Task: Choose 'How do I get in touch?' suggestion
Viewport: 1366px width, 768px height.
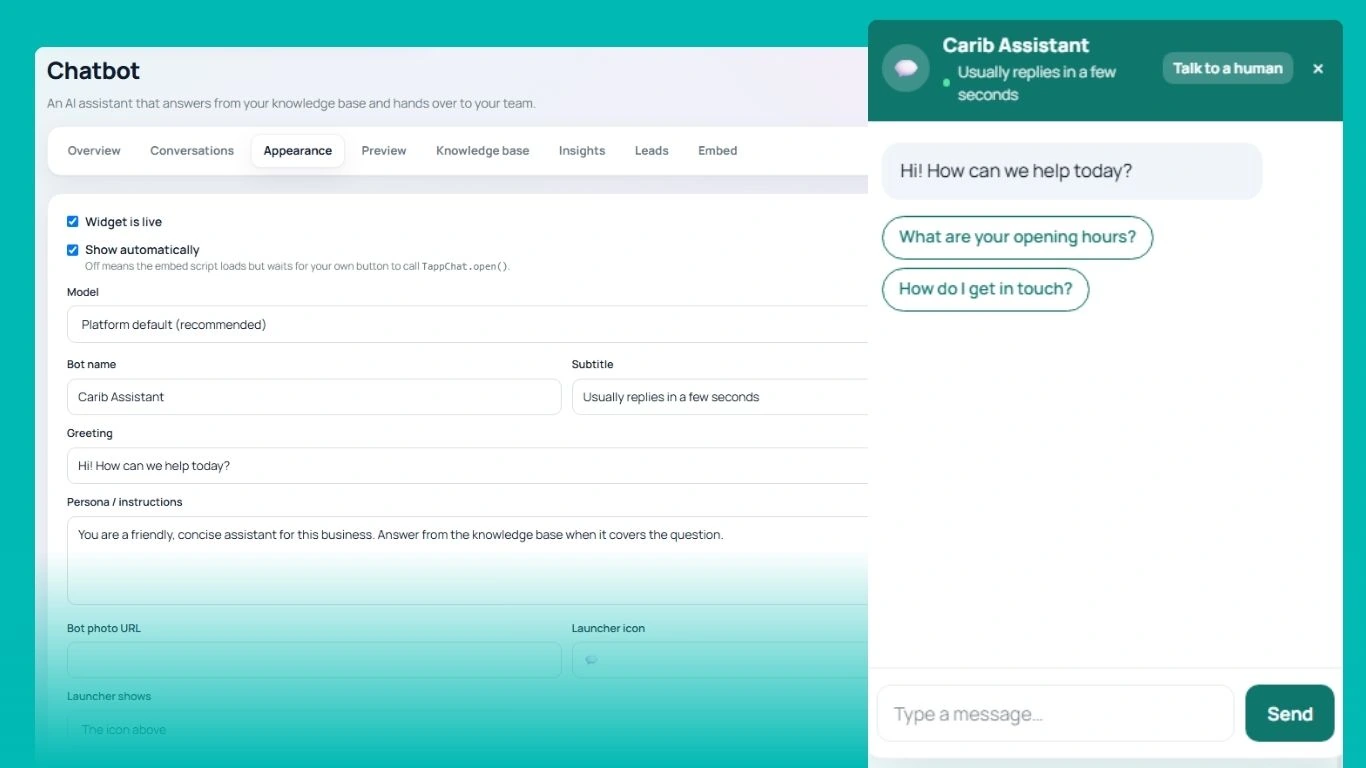Action: [x=985, y=290]
